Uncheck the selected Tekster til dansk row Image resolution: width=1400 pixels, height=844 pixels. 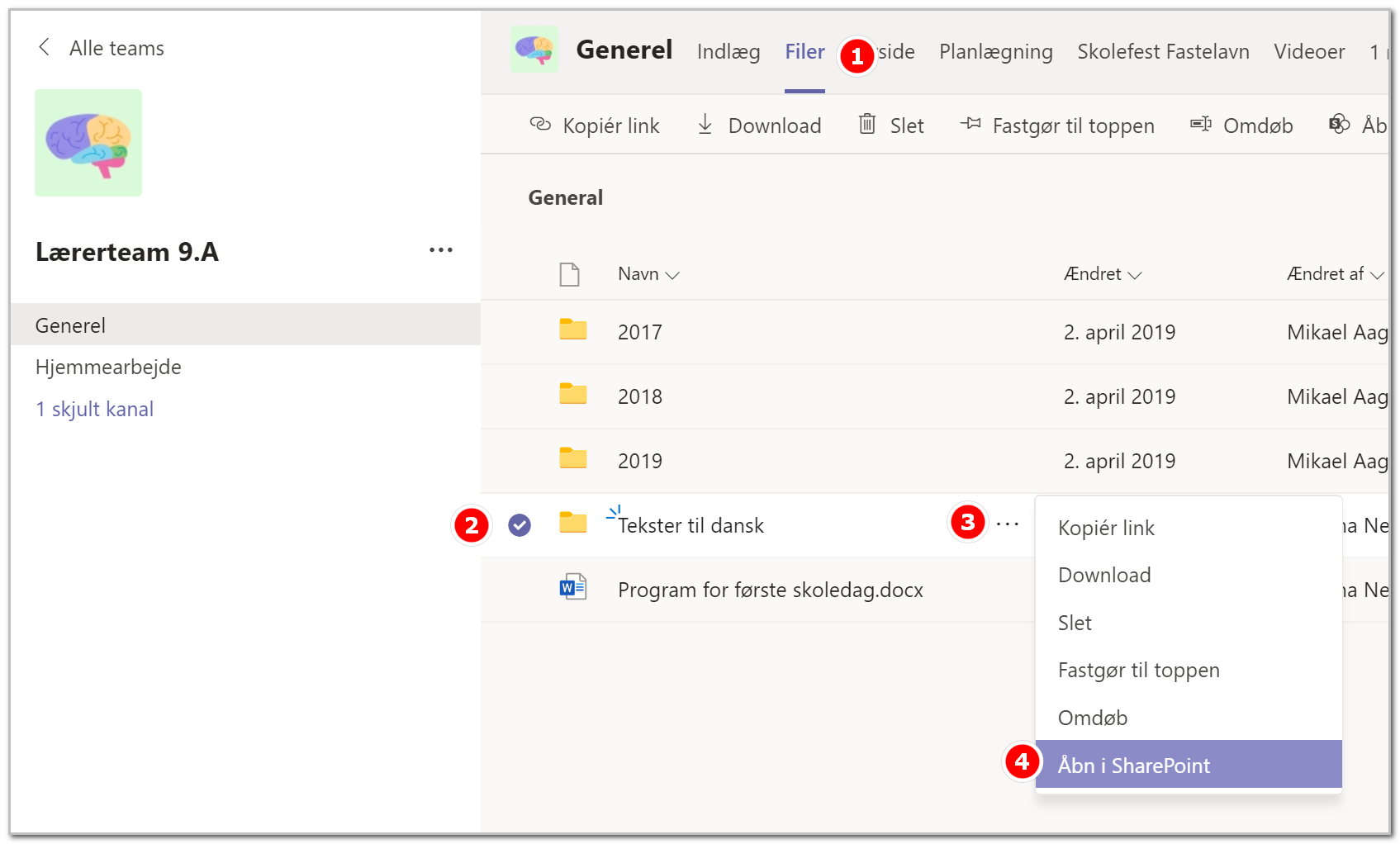tap(520, 524)
